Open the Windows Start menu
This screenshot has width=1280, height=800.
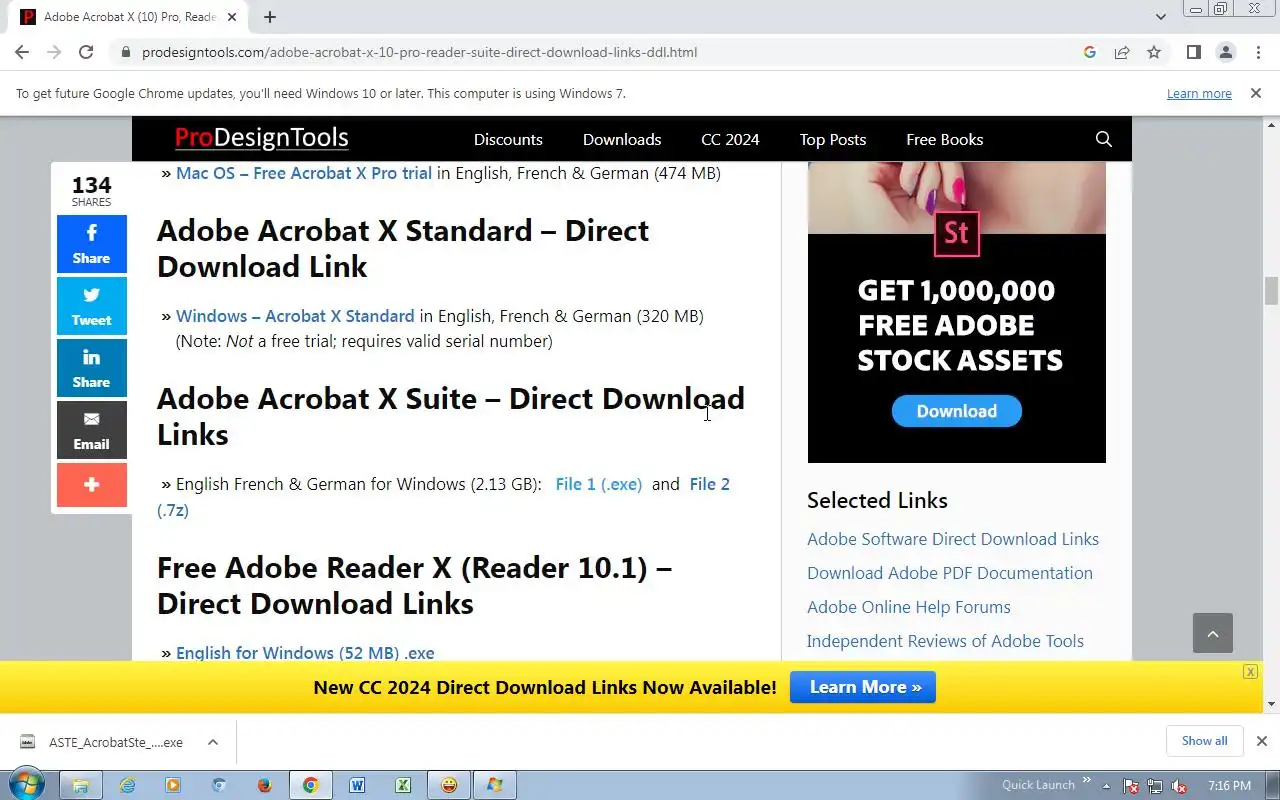click(26, 785)
